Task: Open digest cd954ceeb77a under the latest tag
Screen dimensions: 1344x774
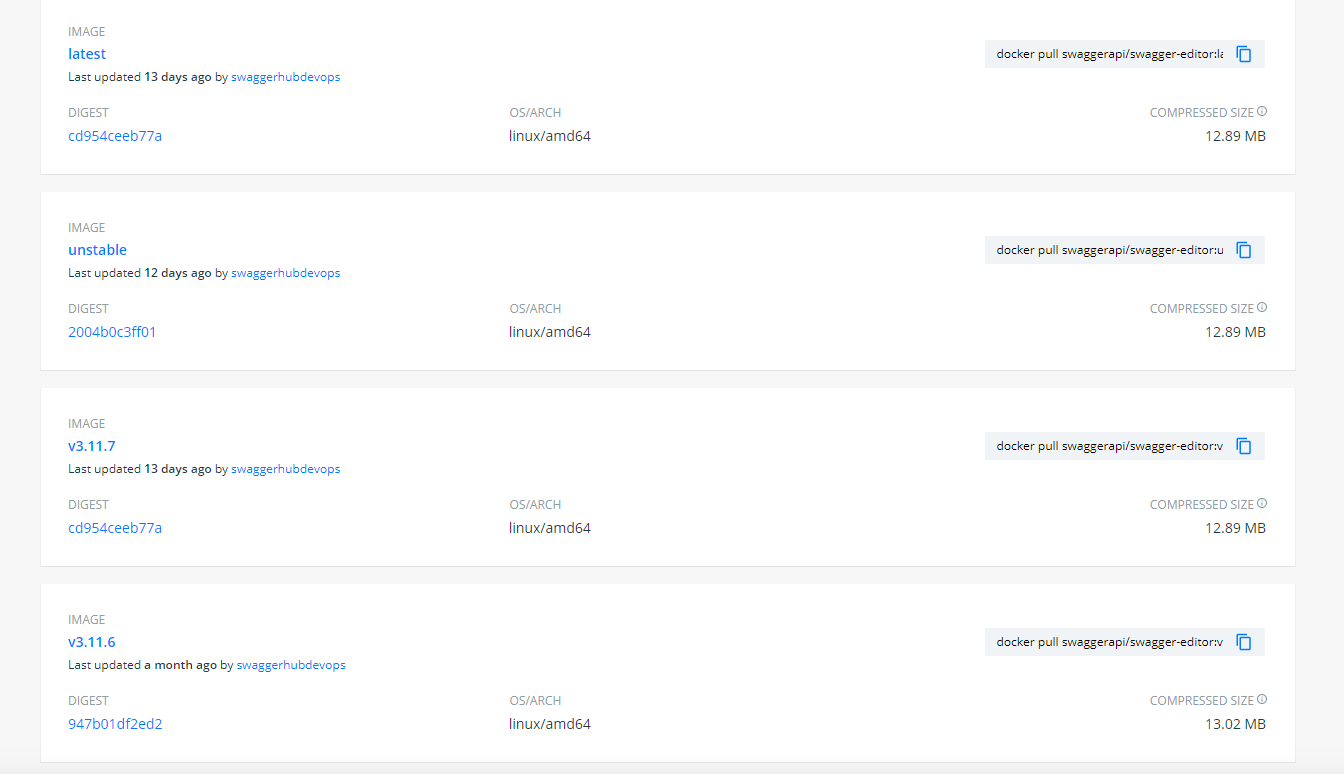Action: pyautogui.click(x=115, y=135)
